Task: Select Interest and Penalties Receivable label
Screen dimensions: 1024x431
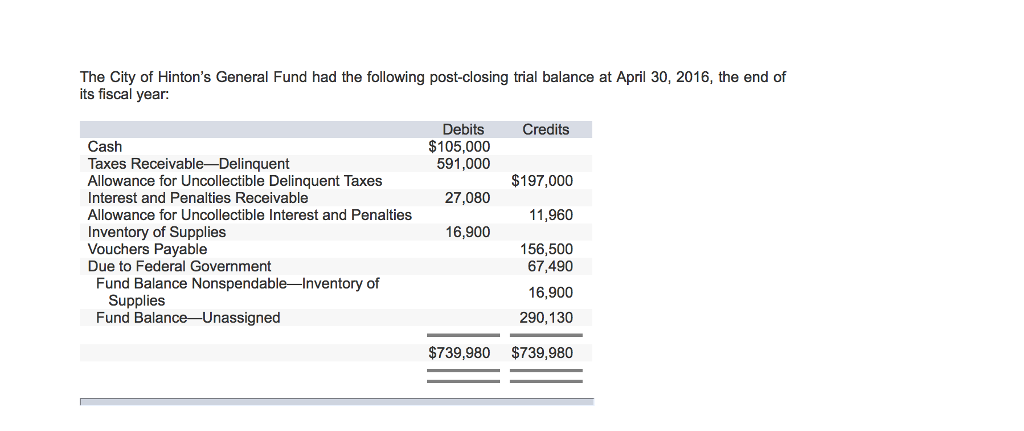Action: [x=198, y=198]
